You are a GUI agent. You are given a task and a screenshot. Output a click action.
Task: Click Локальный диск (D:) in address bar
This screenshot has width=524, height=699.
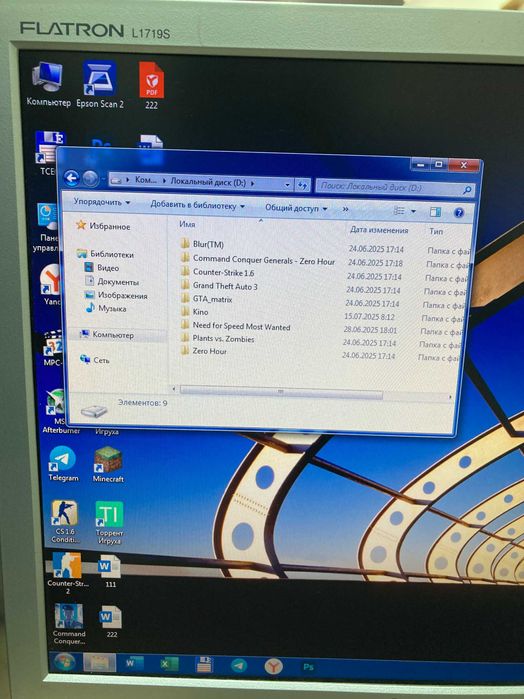208,182
